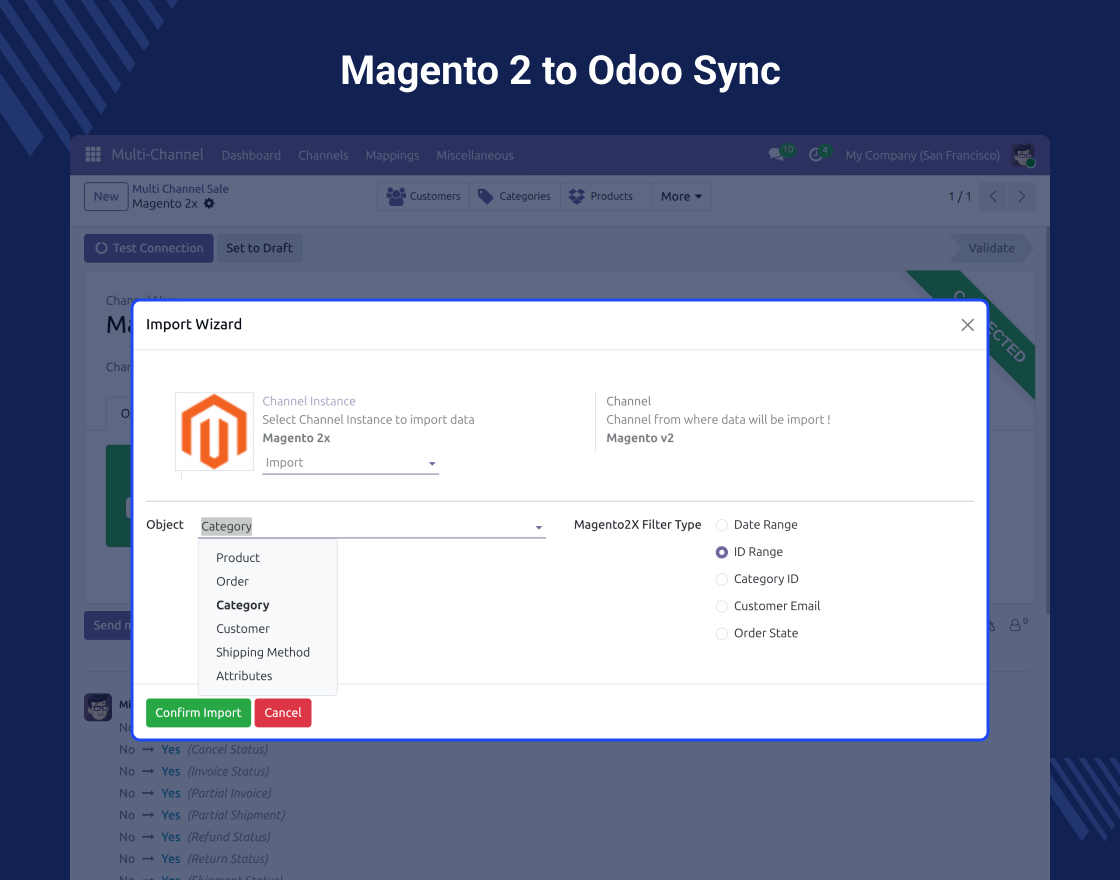Screen dimensions: 1120x880
Task: Click the Multi-Channel app title
Action: click(x=157, y=154)
